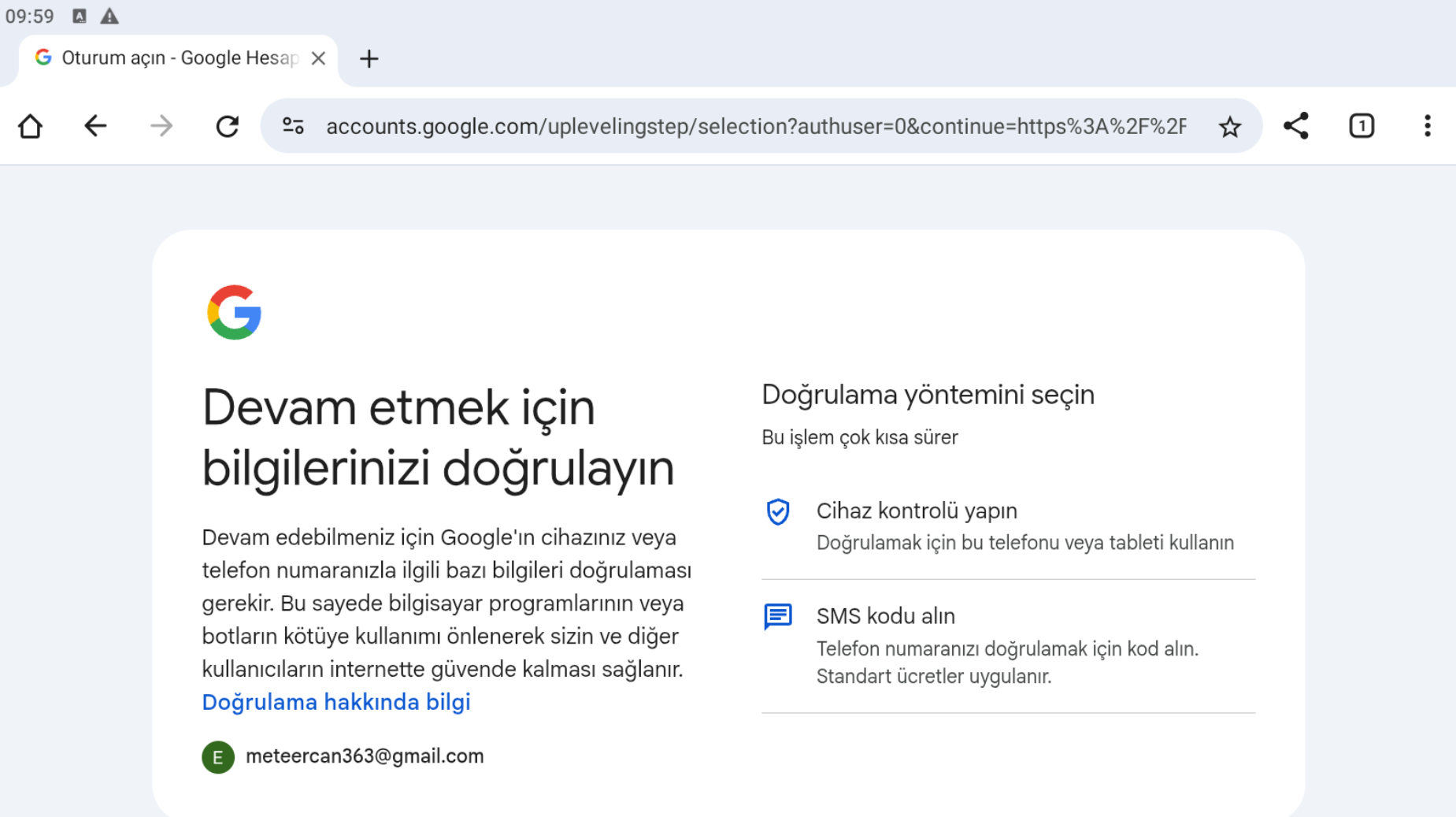
Task: Click the Google logo on the card
Action: point(234,312)
